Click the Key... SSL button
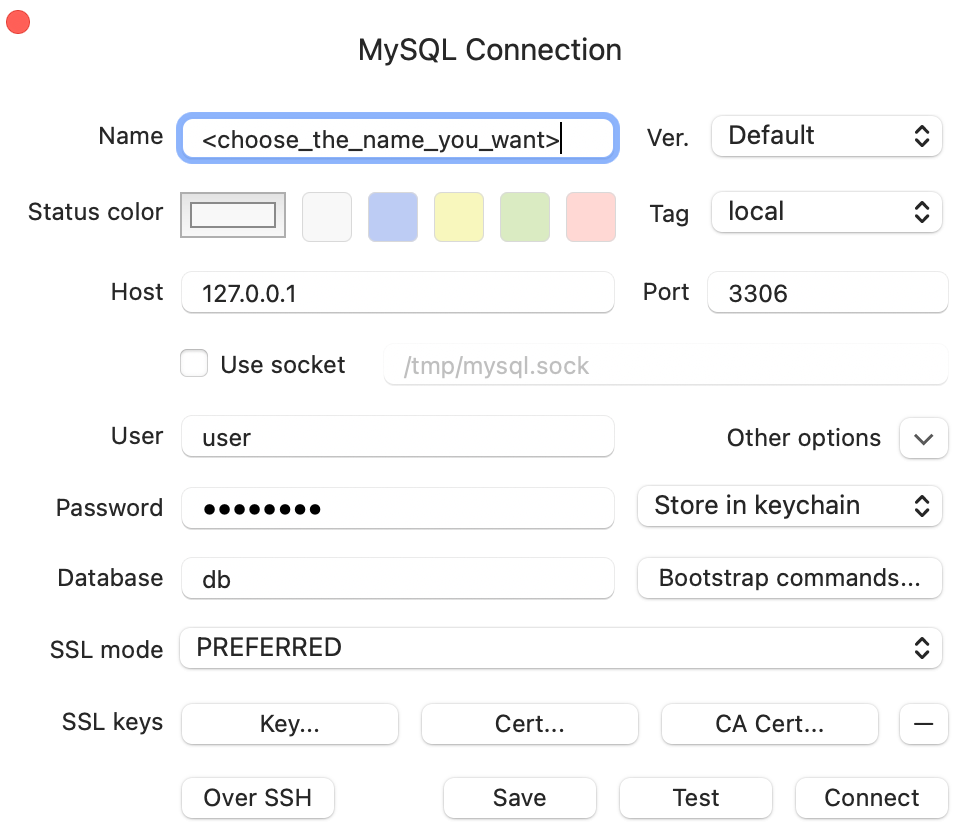The height and width of the screenshot is (832, 974). pyautogui.click(x=289, y=724)
